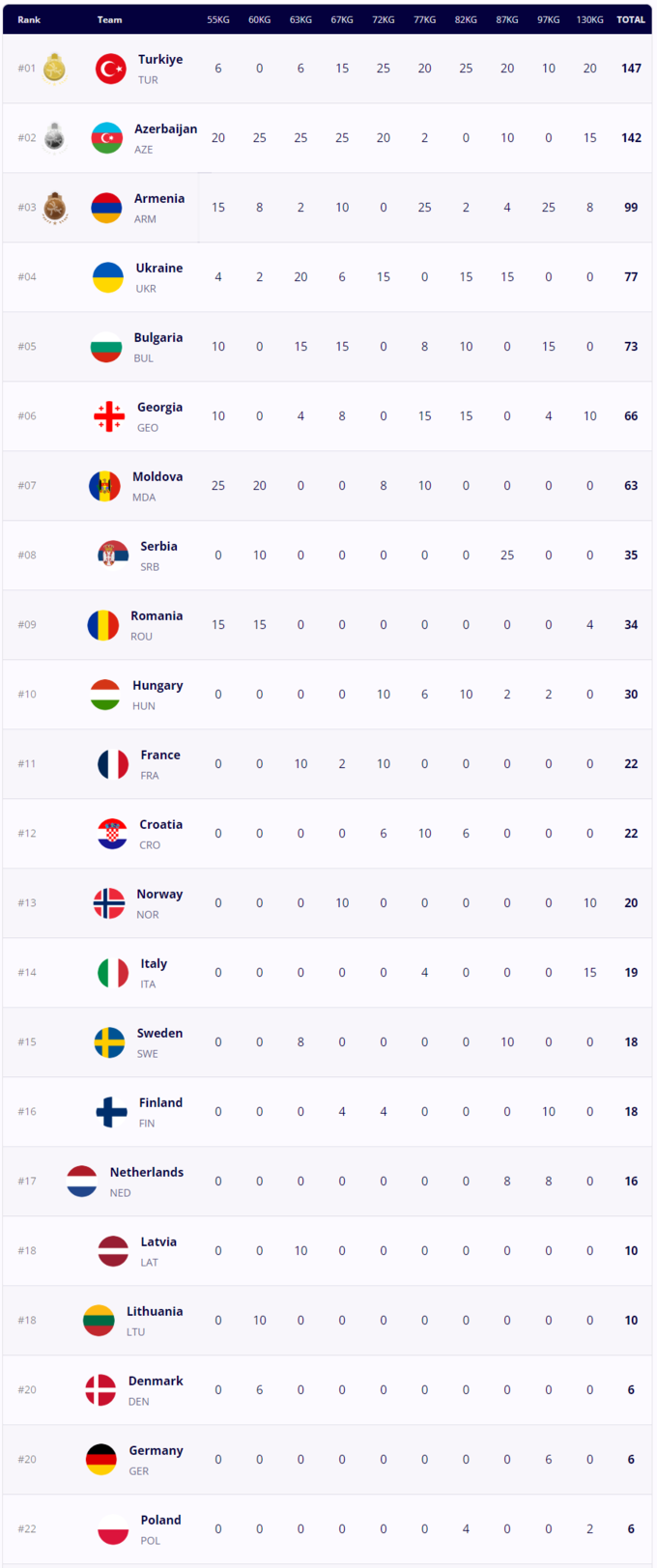Open the Bulgaria team name link
The image size is (657, 1568).
pyautogui.click(x=158, y=337)
